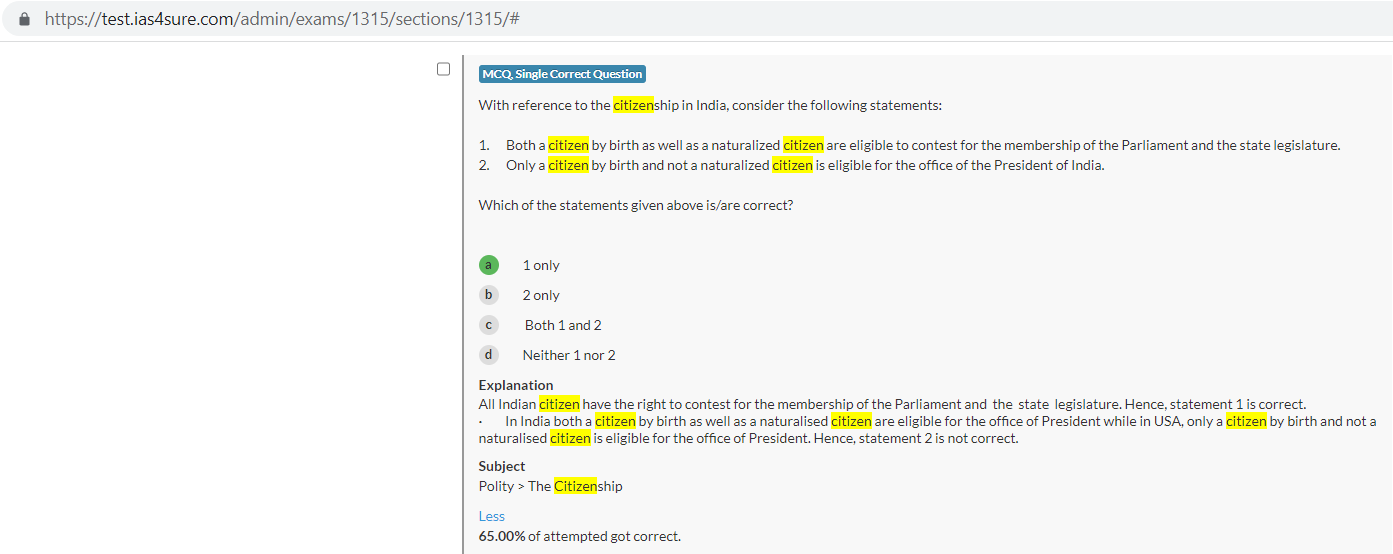The width and height of the screenshot is (1393, 554).
Task: Pick the option c circle
Action: point(488,325)
